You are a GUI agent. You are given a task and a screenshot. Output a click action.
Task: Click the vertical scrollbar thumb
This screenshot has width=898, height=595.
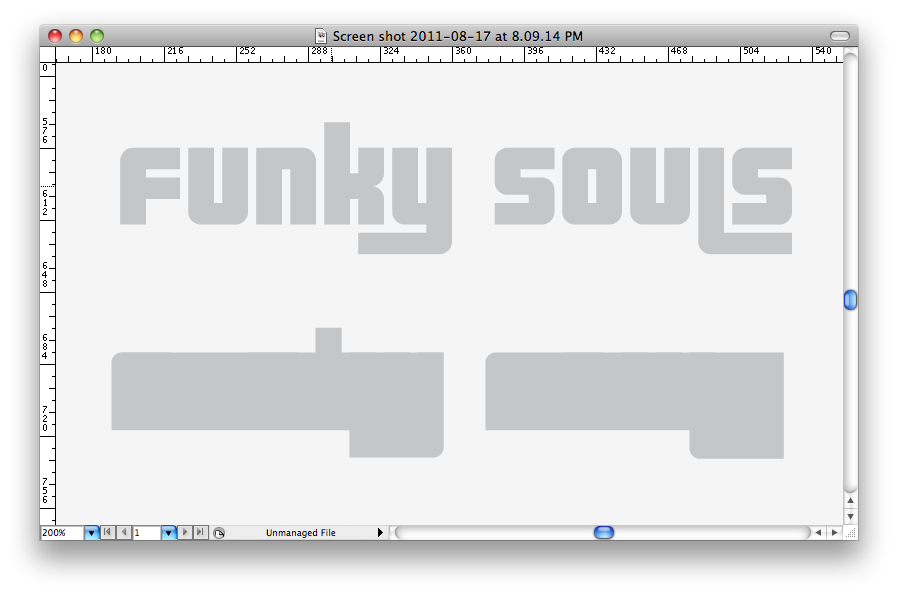tap(850, 300)
